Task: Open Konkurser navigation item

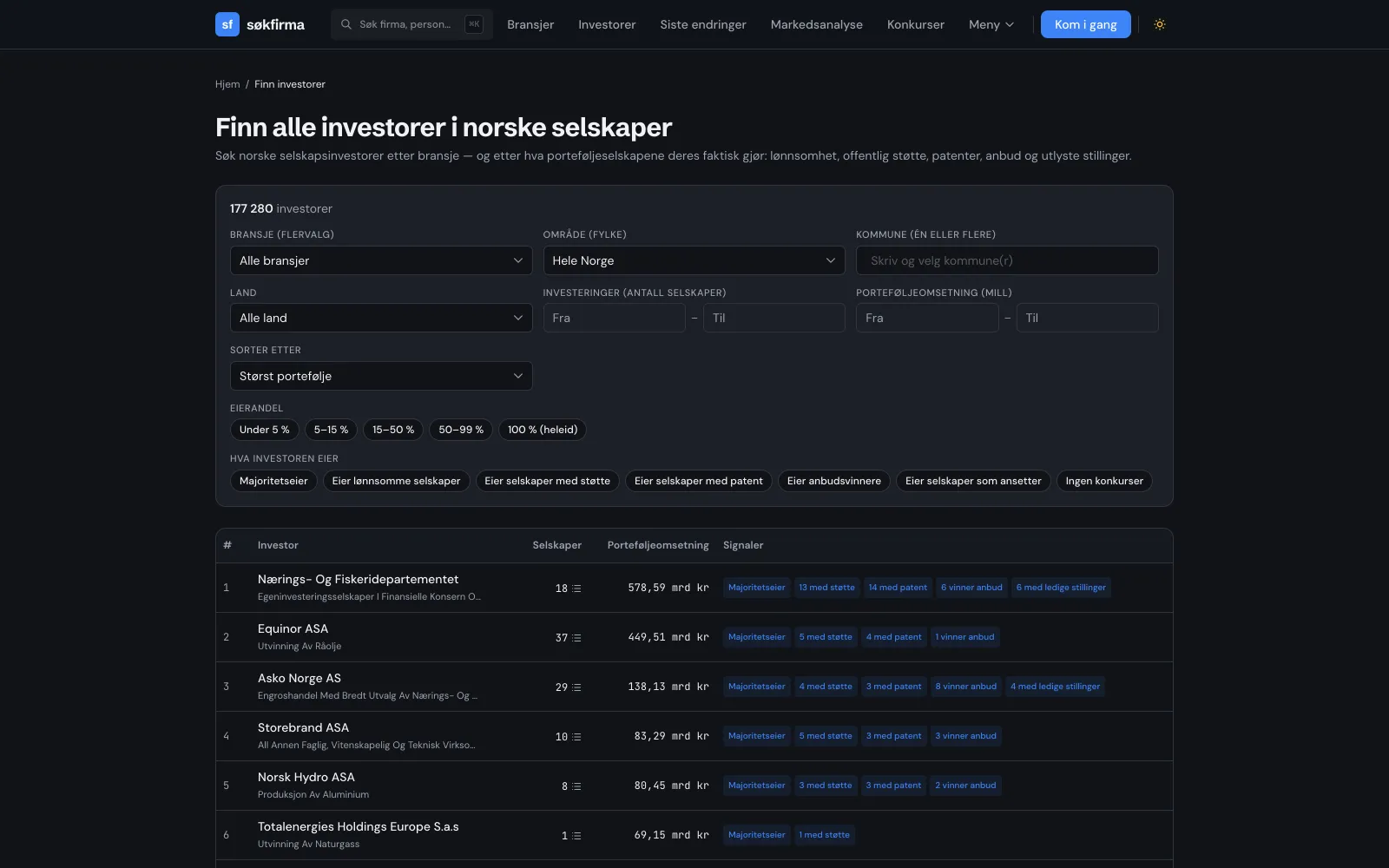Action: 916,24
